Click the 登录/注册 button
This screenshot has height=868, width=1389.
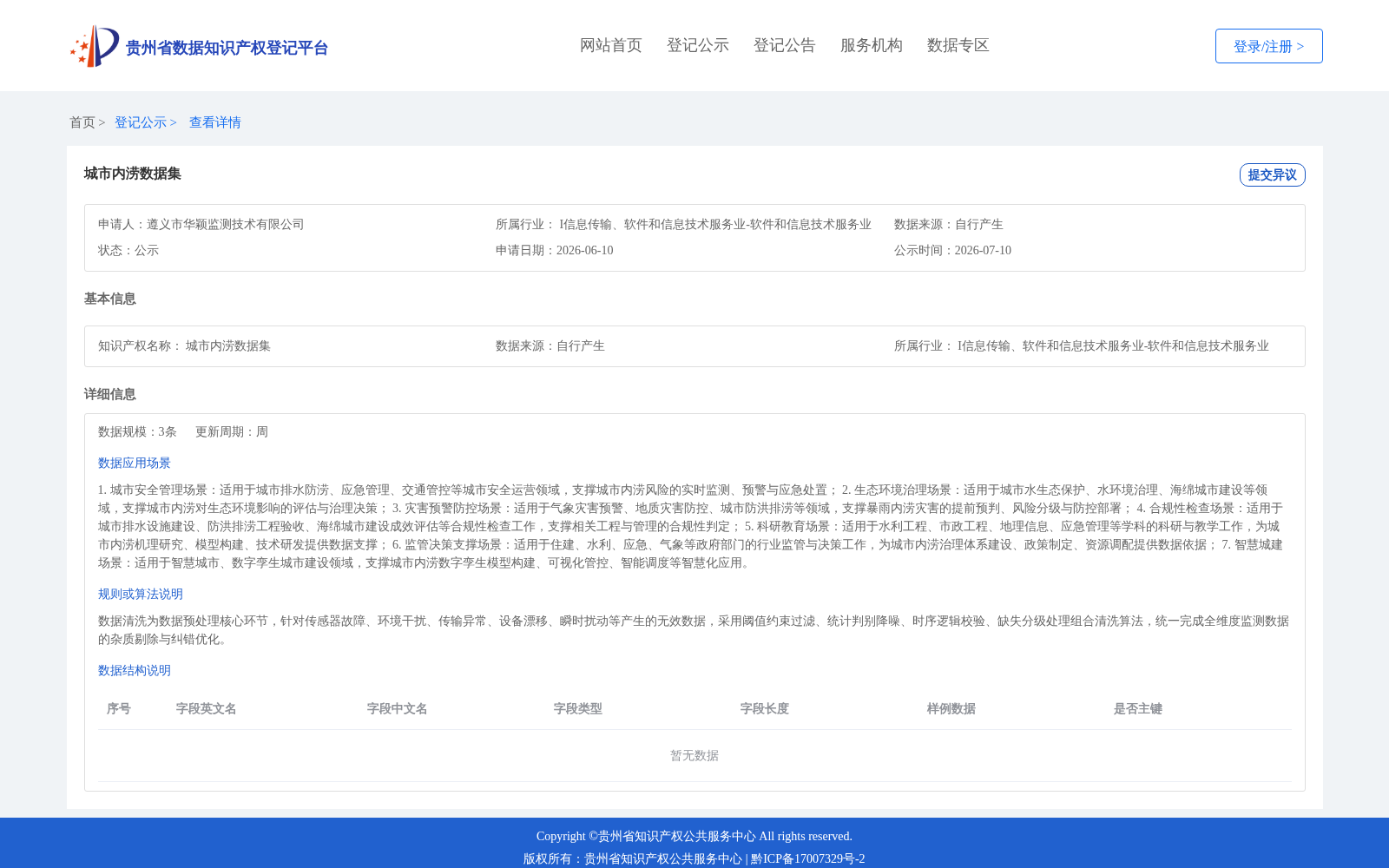(x=1269, y=46)
